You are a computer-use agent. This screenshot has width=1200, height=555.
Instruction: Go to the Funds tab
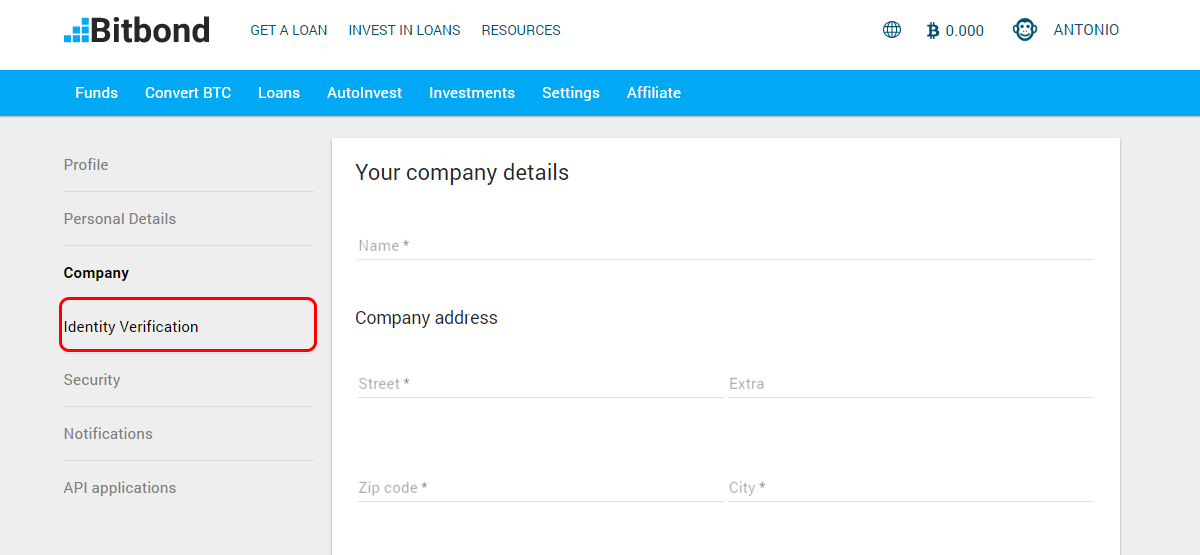[x=96, y=93]
